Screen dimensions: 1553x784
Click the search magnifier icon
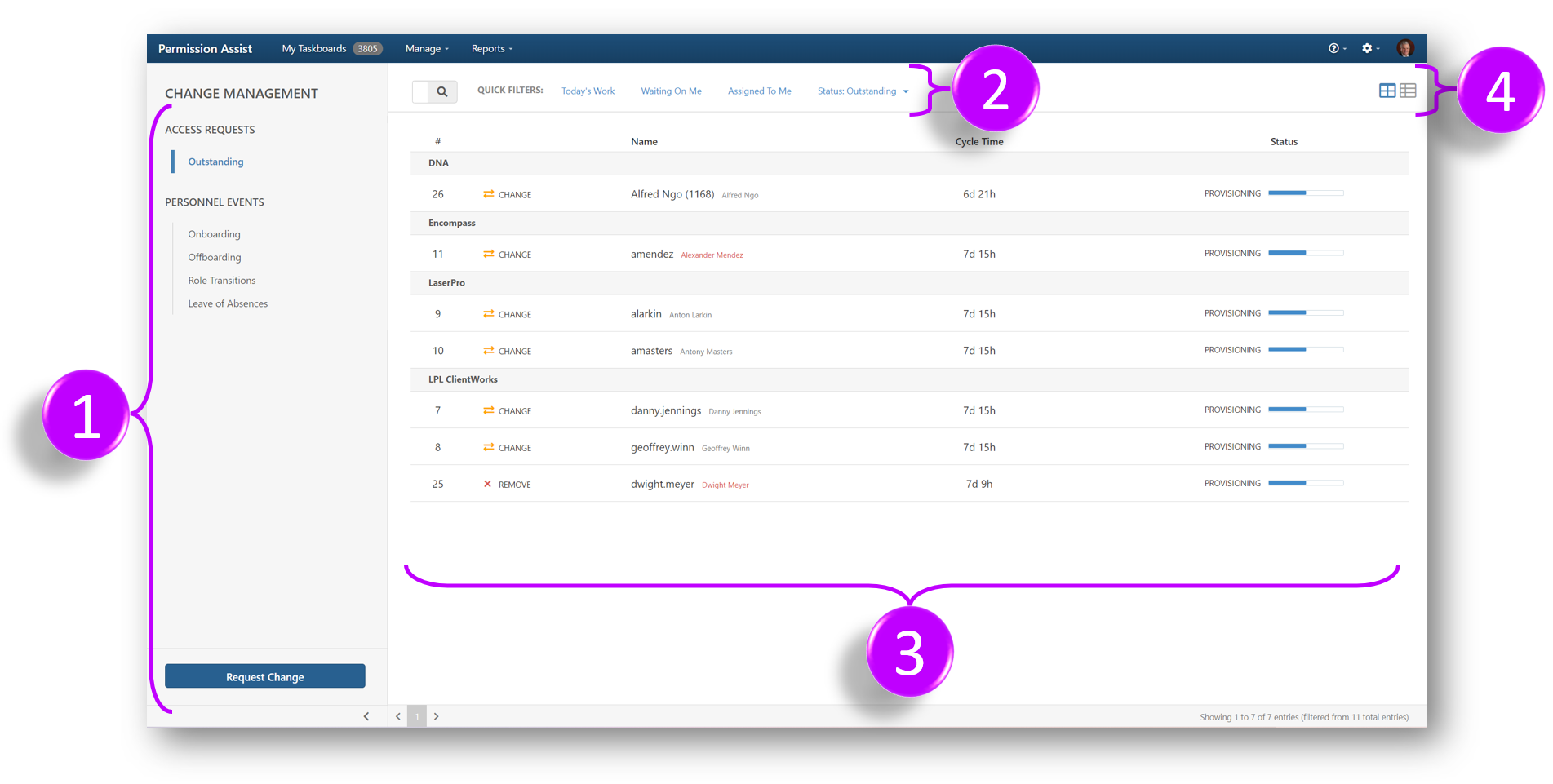pyautogui.click(x=443, y=91)
